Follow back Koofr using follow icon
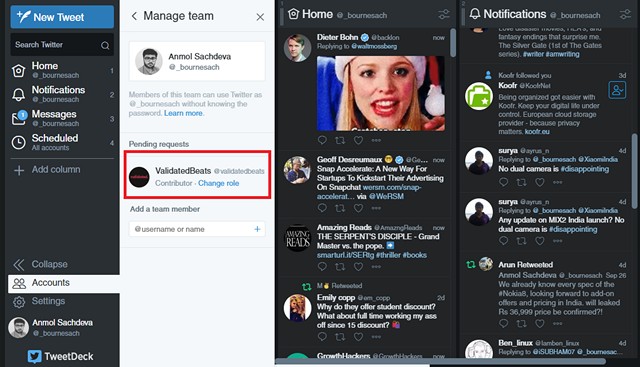640x367 pixels. tap(617, 90)
